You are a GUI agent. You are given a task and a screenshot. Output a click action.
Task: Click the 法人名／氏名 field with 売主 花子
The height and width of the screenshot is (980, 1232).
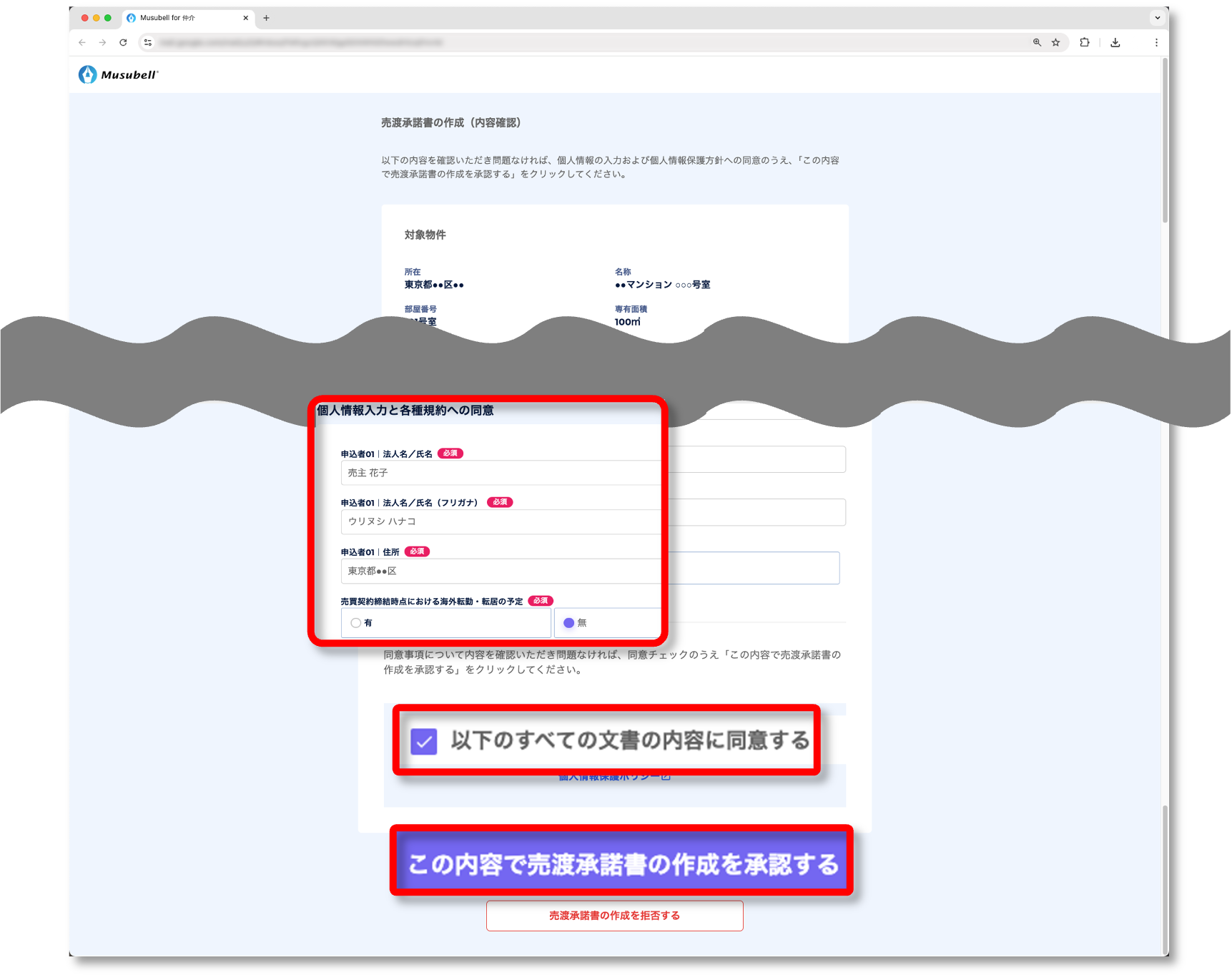(501, 473)
